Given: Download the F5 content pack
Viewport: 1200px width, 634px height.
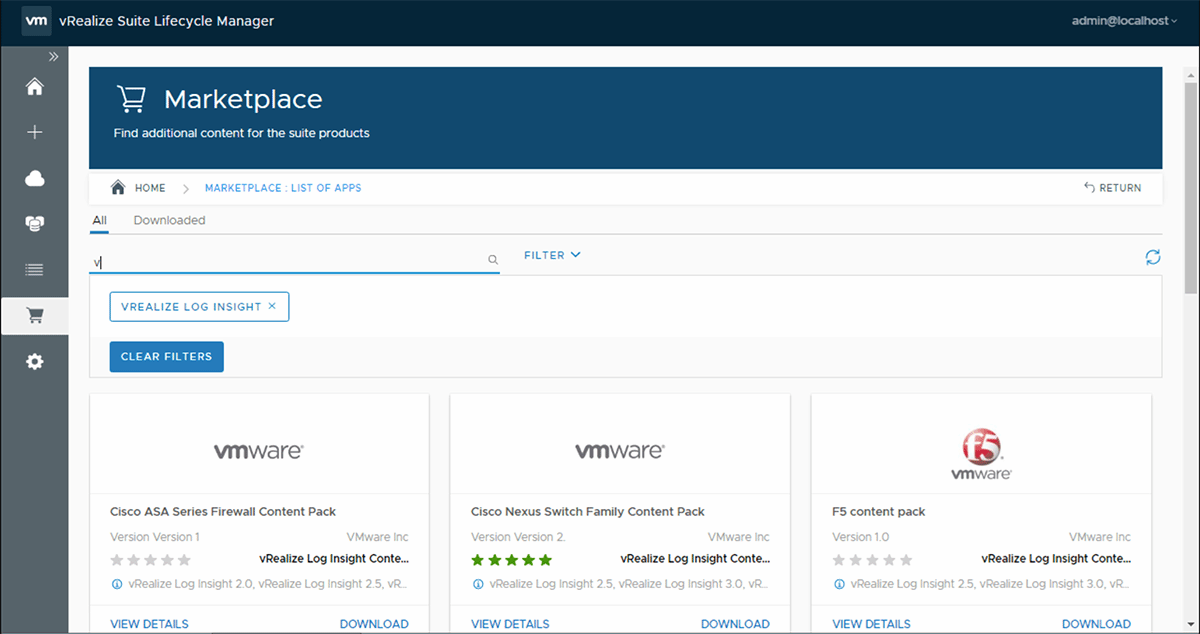Looking at the screenshot, I should [1096, 623].
